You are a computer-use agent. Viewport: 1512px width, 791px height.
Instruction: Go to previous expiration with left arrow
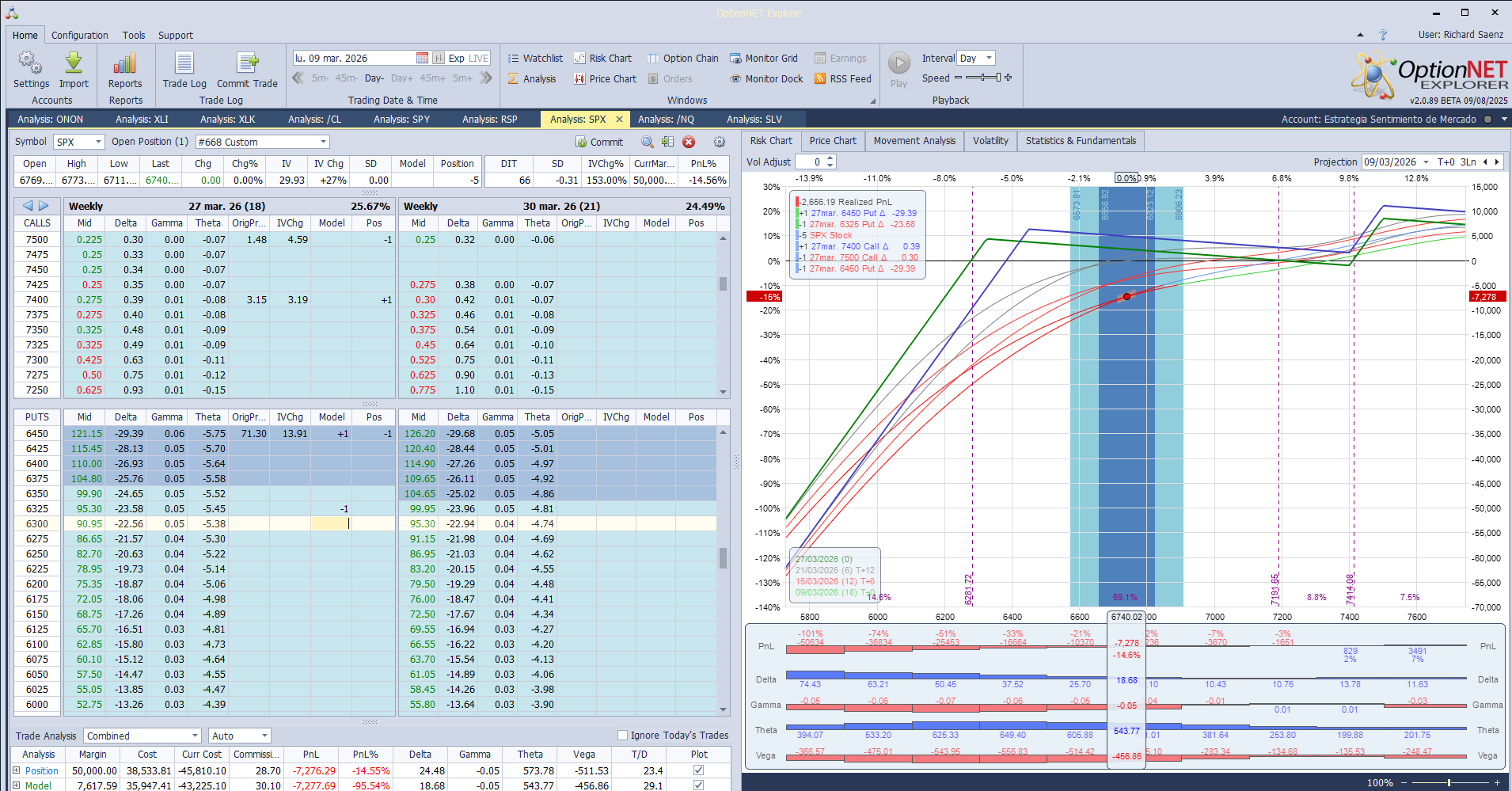pyautogui.click(x=28, y=206)
